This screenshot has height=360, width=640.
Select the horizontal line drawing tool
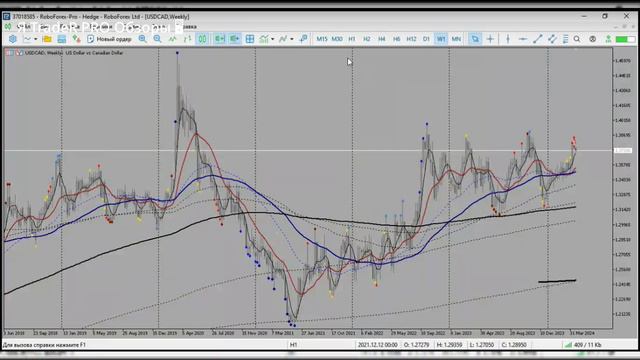point(522,39)
